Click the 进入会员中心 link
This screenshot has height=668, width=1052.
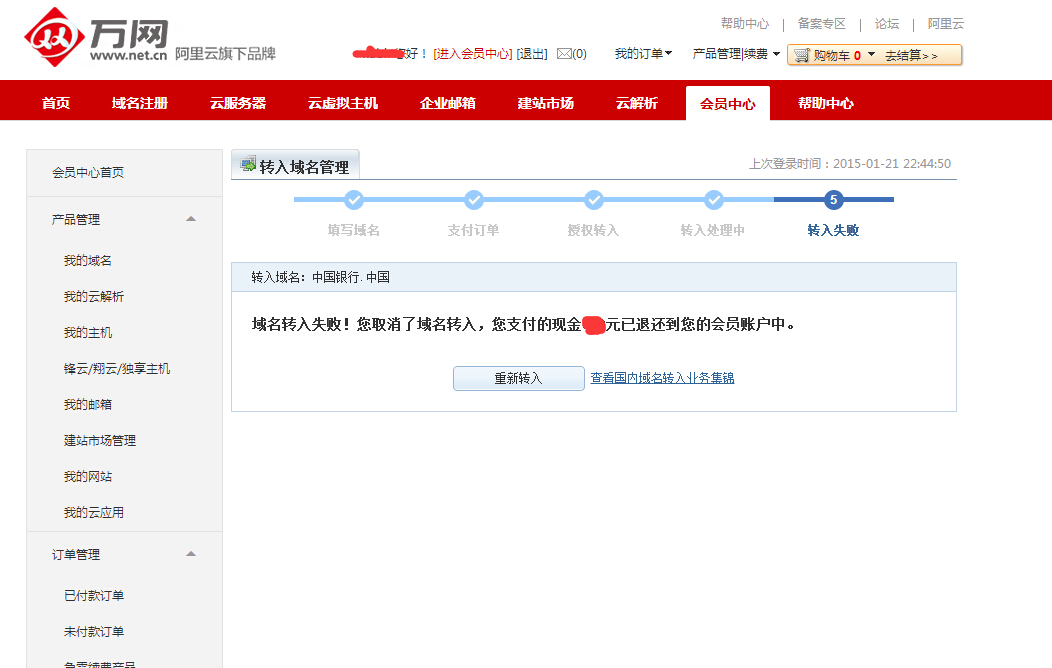pos(473,54)
